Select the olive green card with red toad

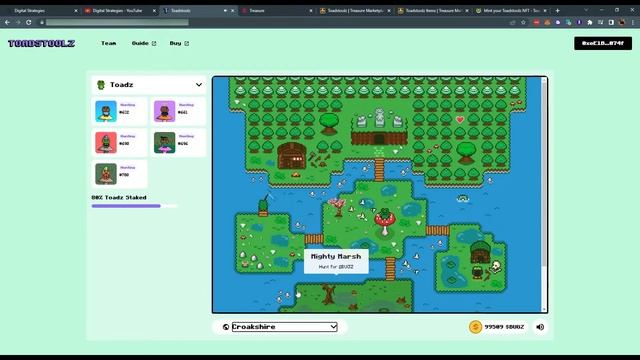click(x=120, y=174)
